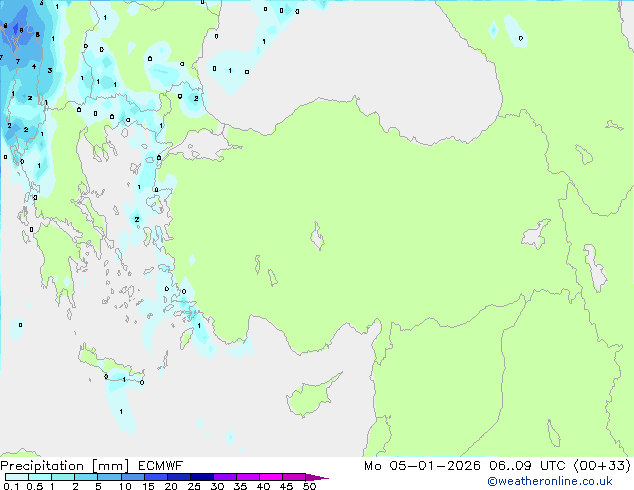Select the 2–5 mm legend color swatch
Image resolution: width=634 pixels, height=490 pixels.
coord(87,477)
